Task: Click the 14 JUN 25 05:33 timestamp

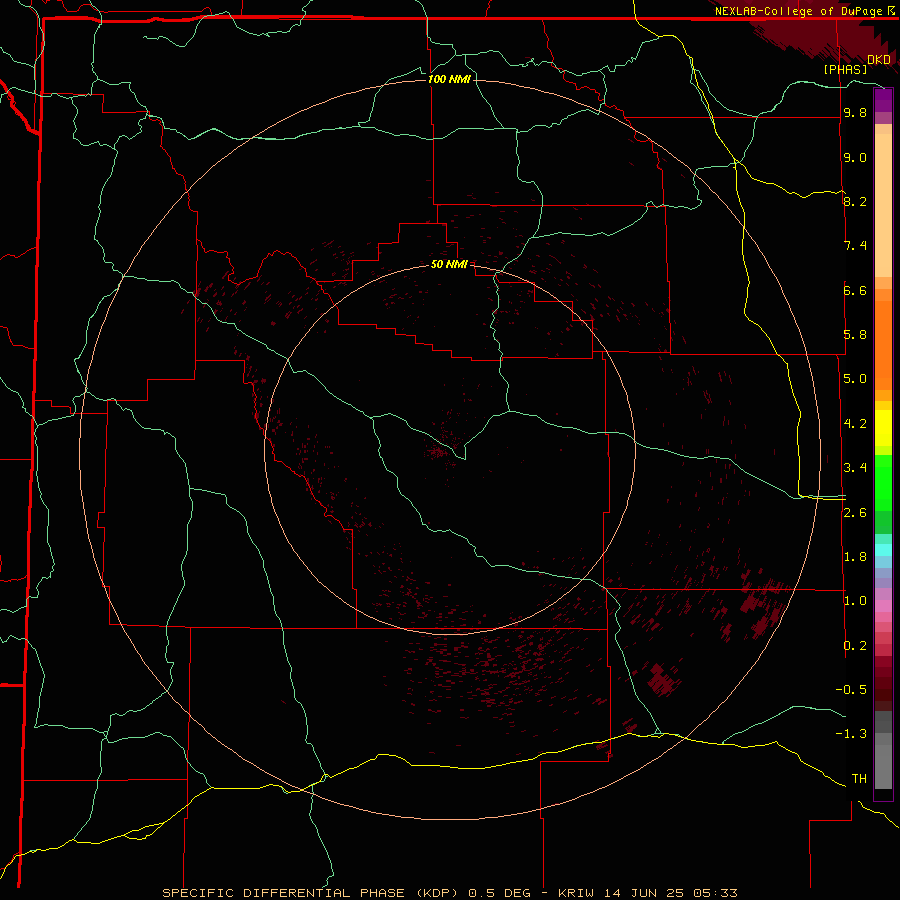Action: [x=670, y=893]
